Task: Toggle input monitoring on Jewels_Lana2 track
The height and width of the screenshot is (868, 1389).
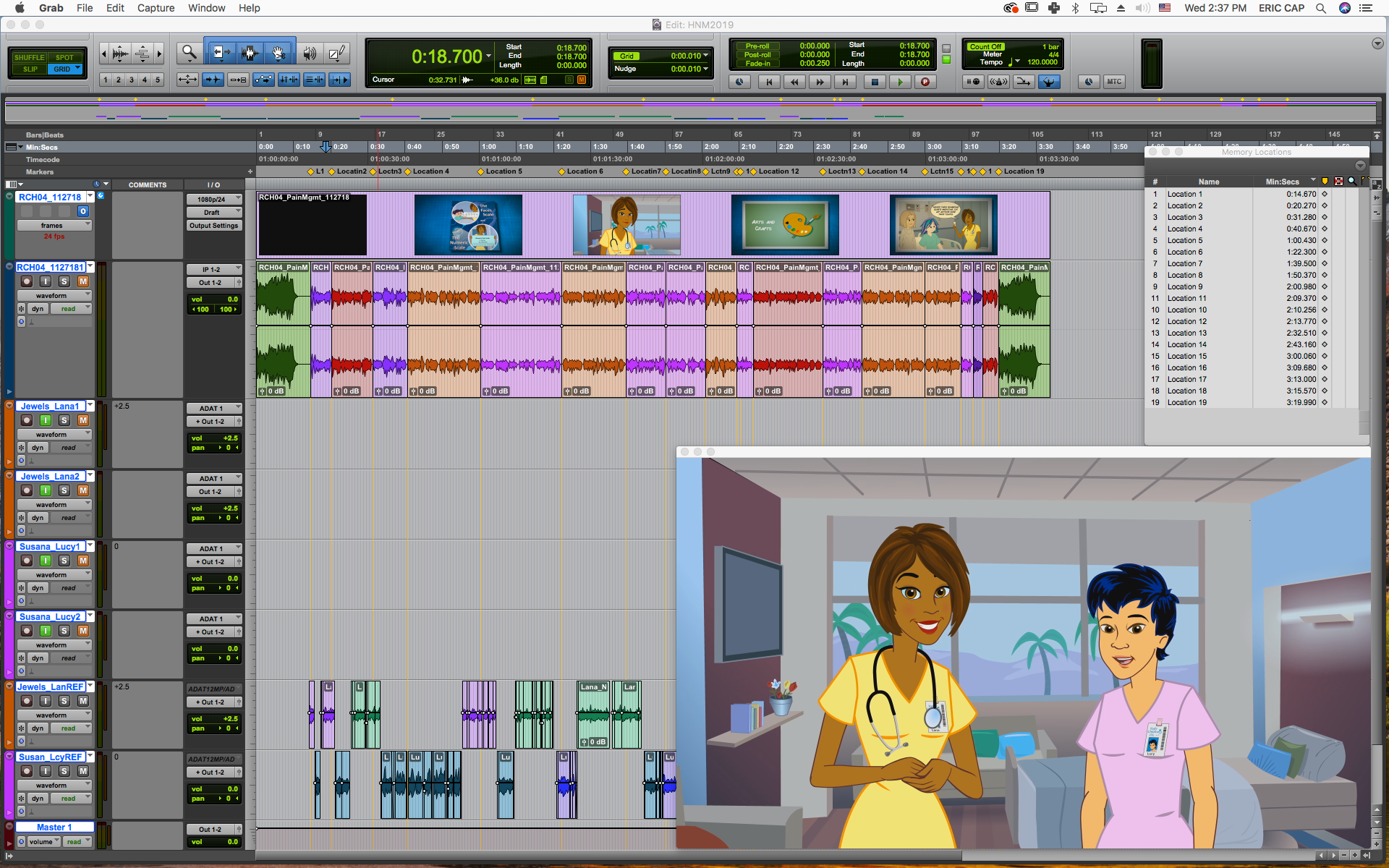Action: tap(46, 490)
